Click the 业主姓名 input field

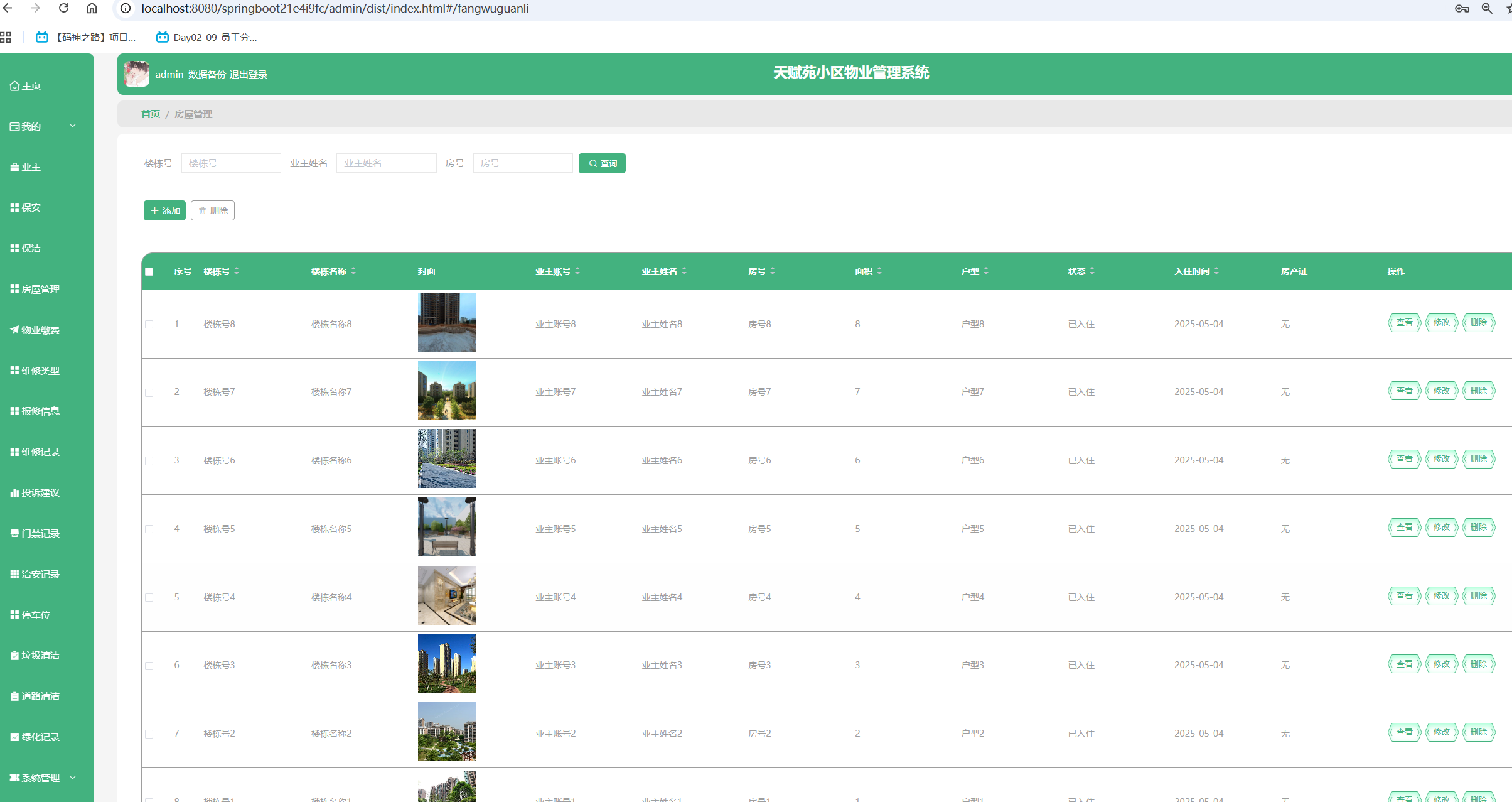coord(386,163)
